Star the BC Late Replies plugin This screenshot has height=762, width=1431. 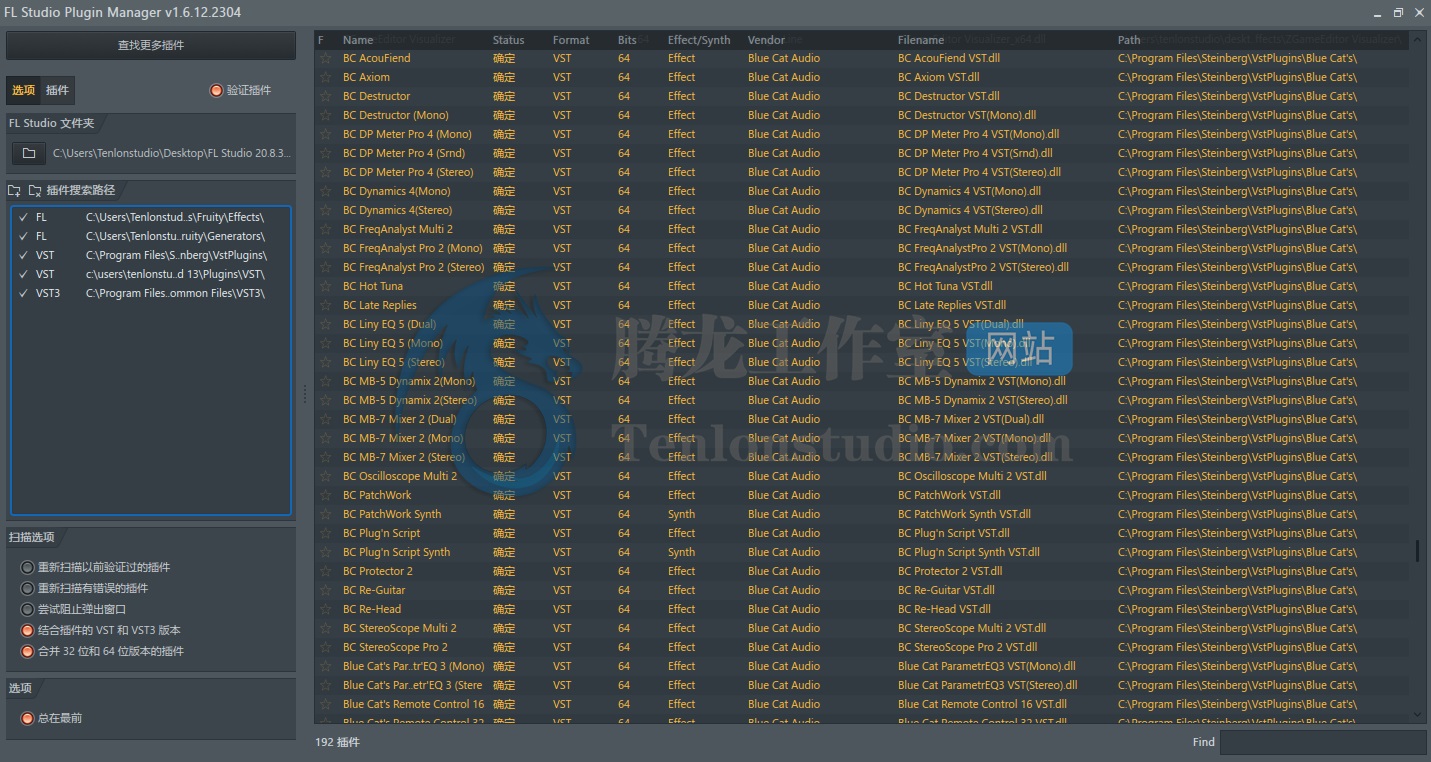[325, 305]
